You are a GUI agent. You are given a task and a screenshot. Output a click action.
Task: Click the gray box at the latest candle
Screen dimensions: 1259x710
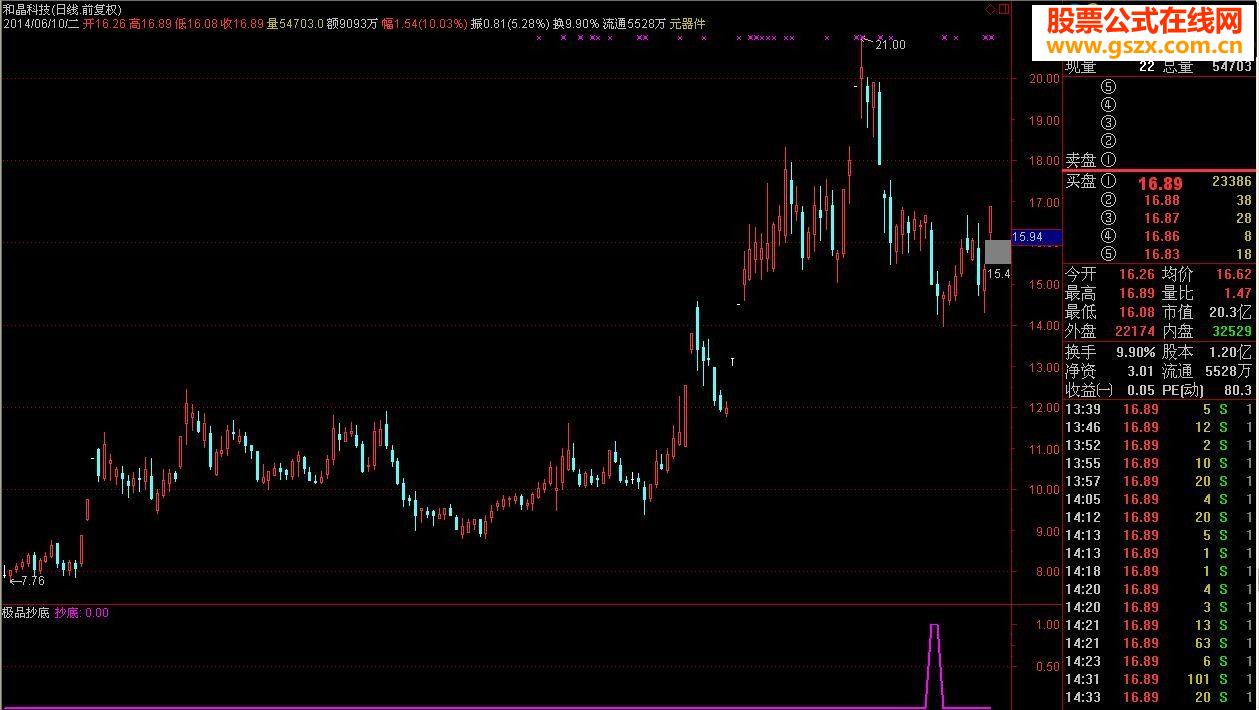[998, 252]
